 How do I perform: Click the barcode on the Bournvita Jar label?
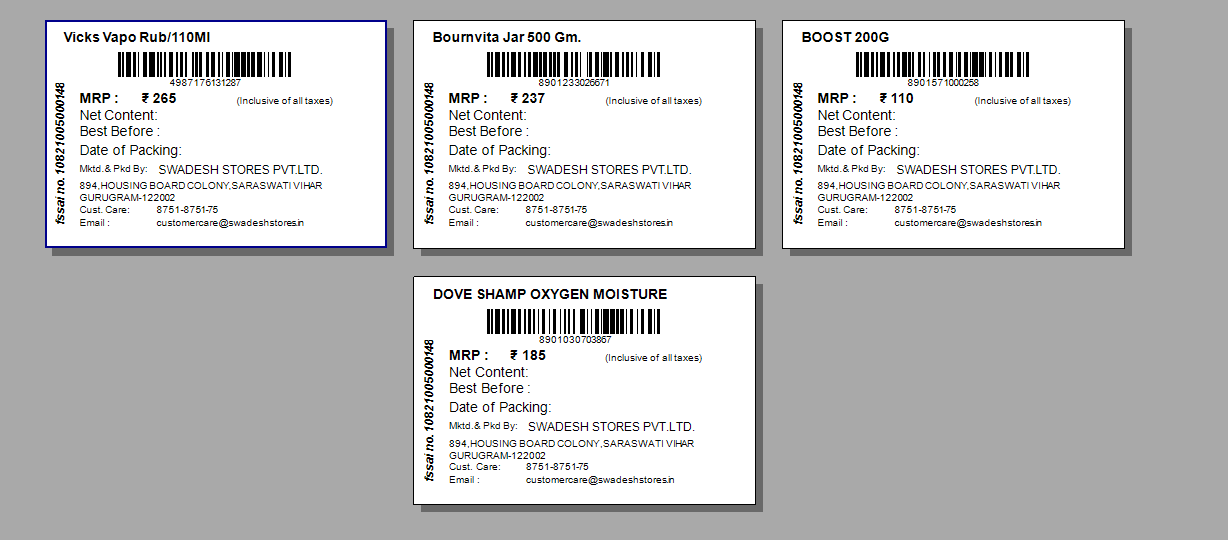tap(574, 65)
